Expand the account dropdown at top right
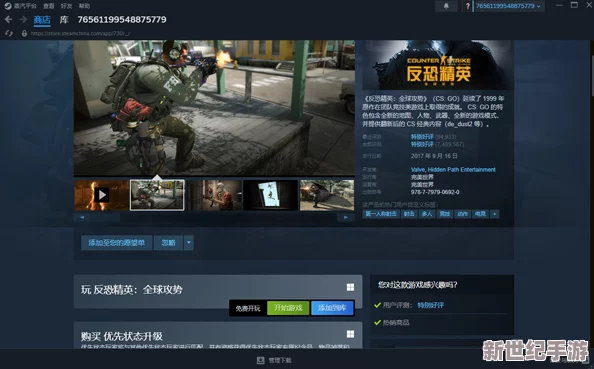This screenshot has width=594, height=369. 509,6
